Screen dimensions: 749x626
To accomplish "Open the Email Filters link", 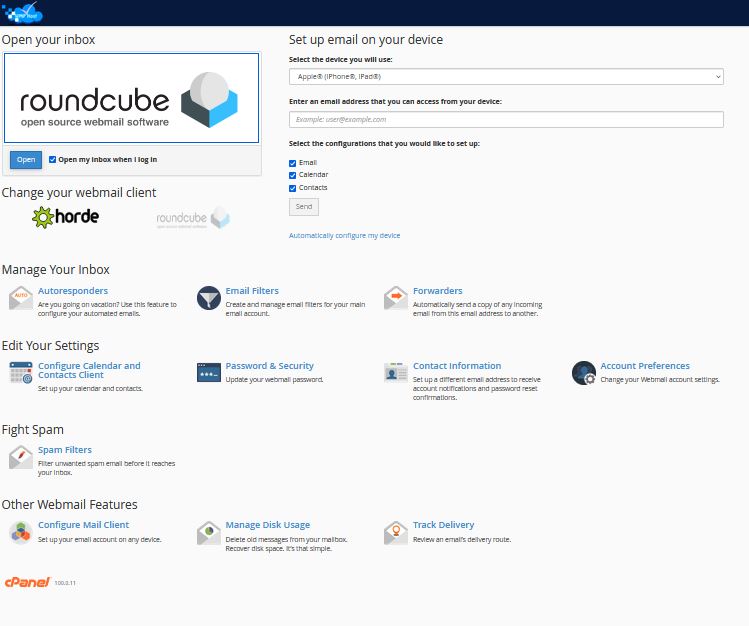I will (x=252, y=291).
